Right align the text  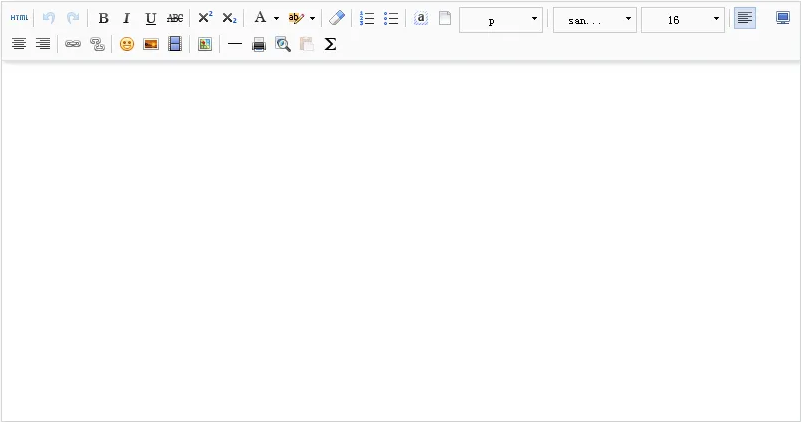[x=43, y=44]
